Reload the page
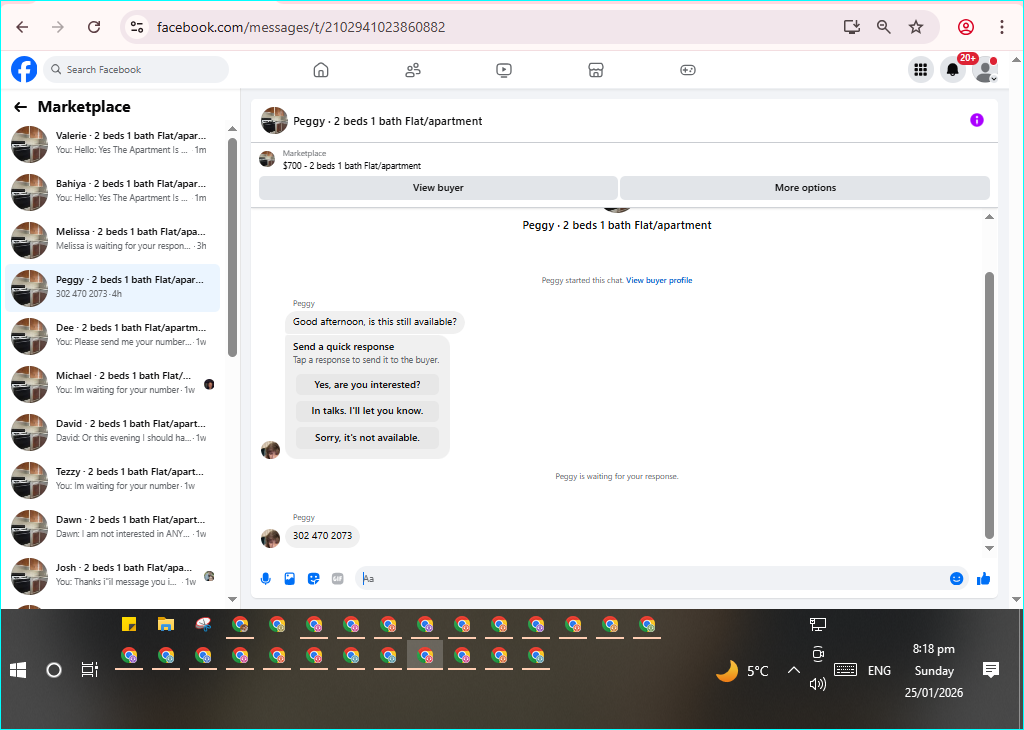Image resolution: width=1024 pixels, height=730 pixels. 94,27
